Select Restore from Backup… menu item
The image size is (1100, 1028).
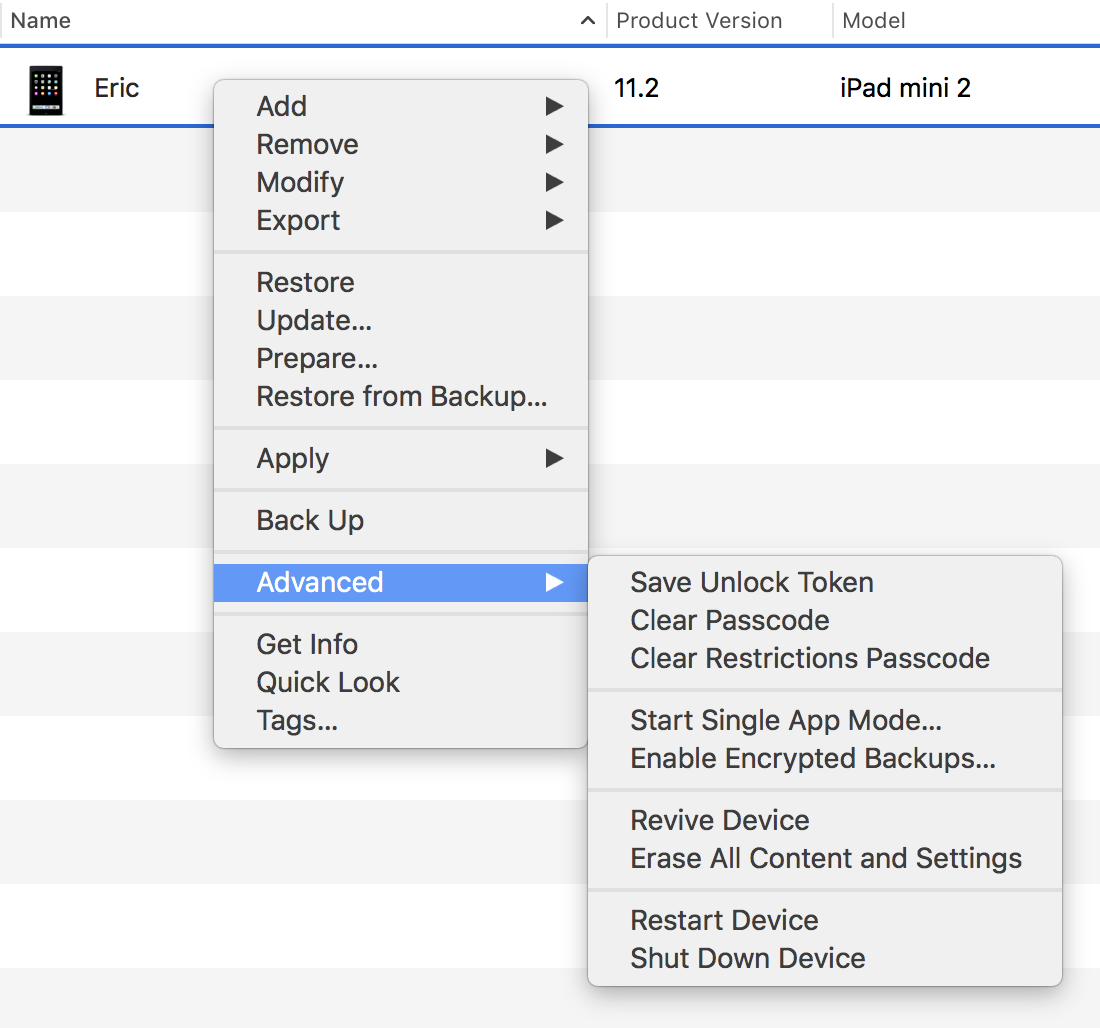(x=401, y=396)
